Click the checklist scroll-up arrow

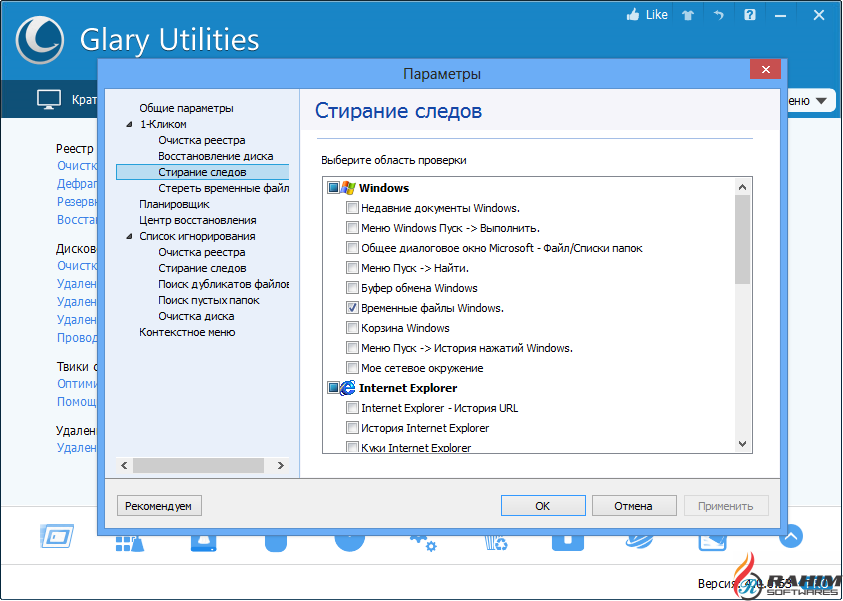tap(742, 188)
